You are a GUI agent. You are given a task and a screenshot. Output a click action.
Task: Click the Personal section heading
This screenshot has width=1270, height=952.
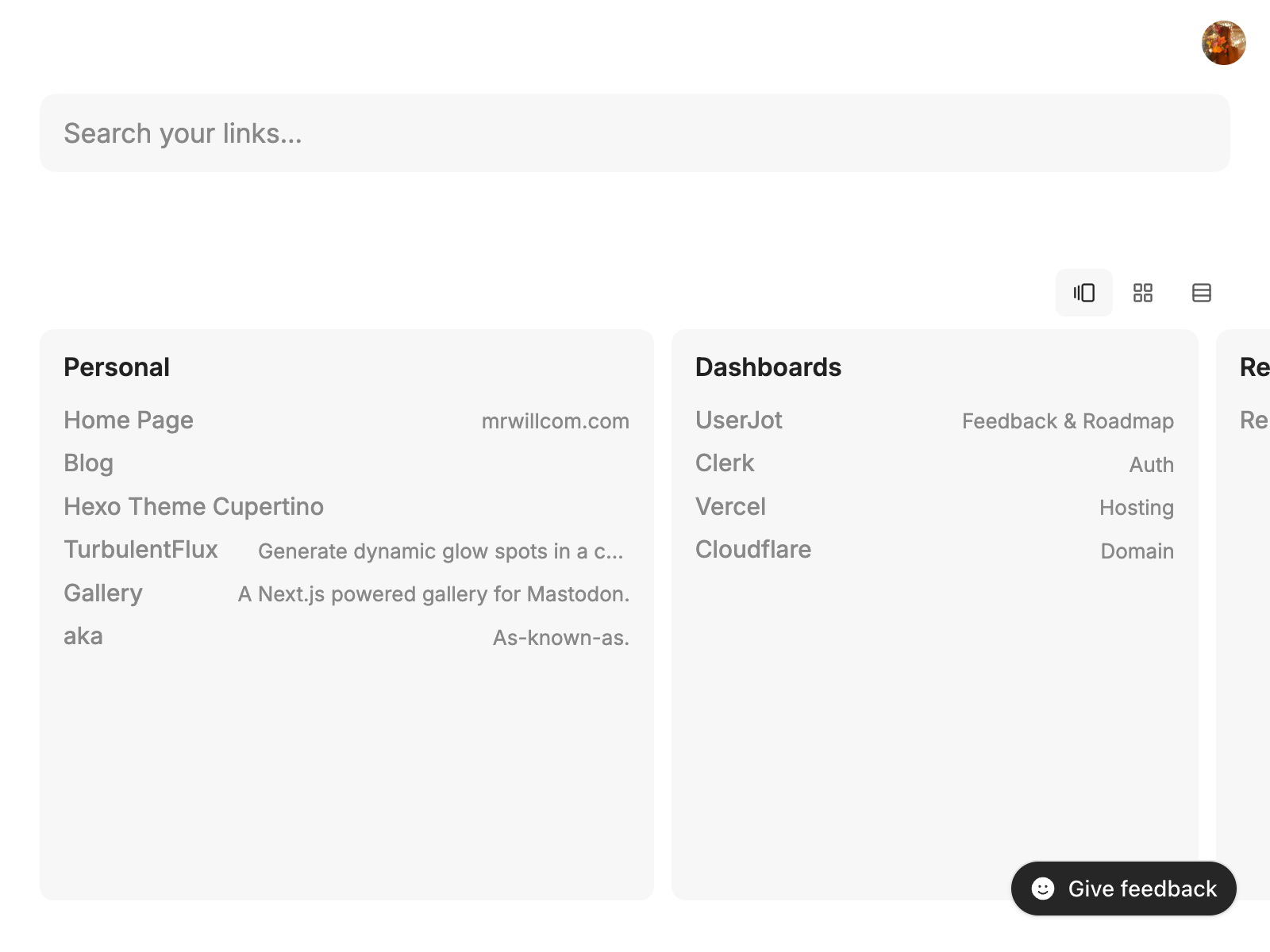pos(117,367)
